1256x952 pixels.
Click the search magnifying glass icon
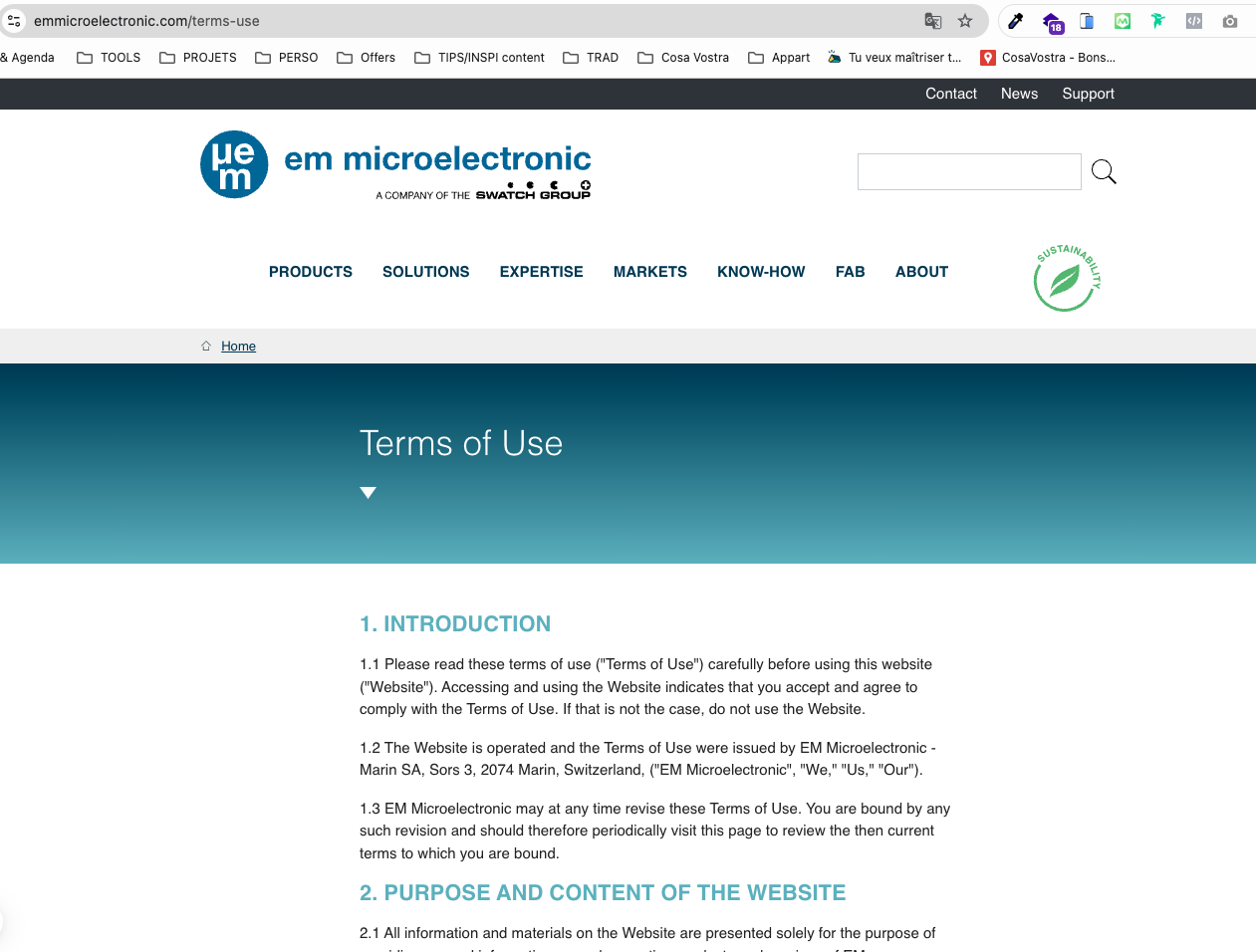point(1104,172)
